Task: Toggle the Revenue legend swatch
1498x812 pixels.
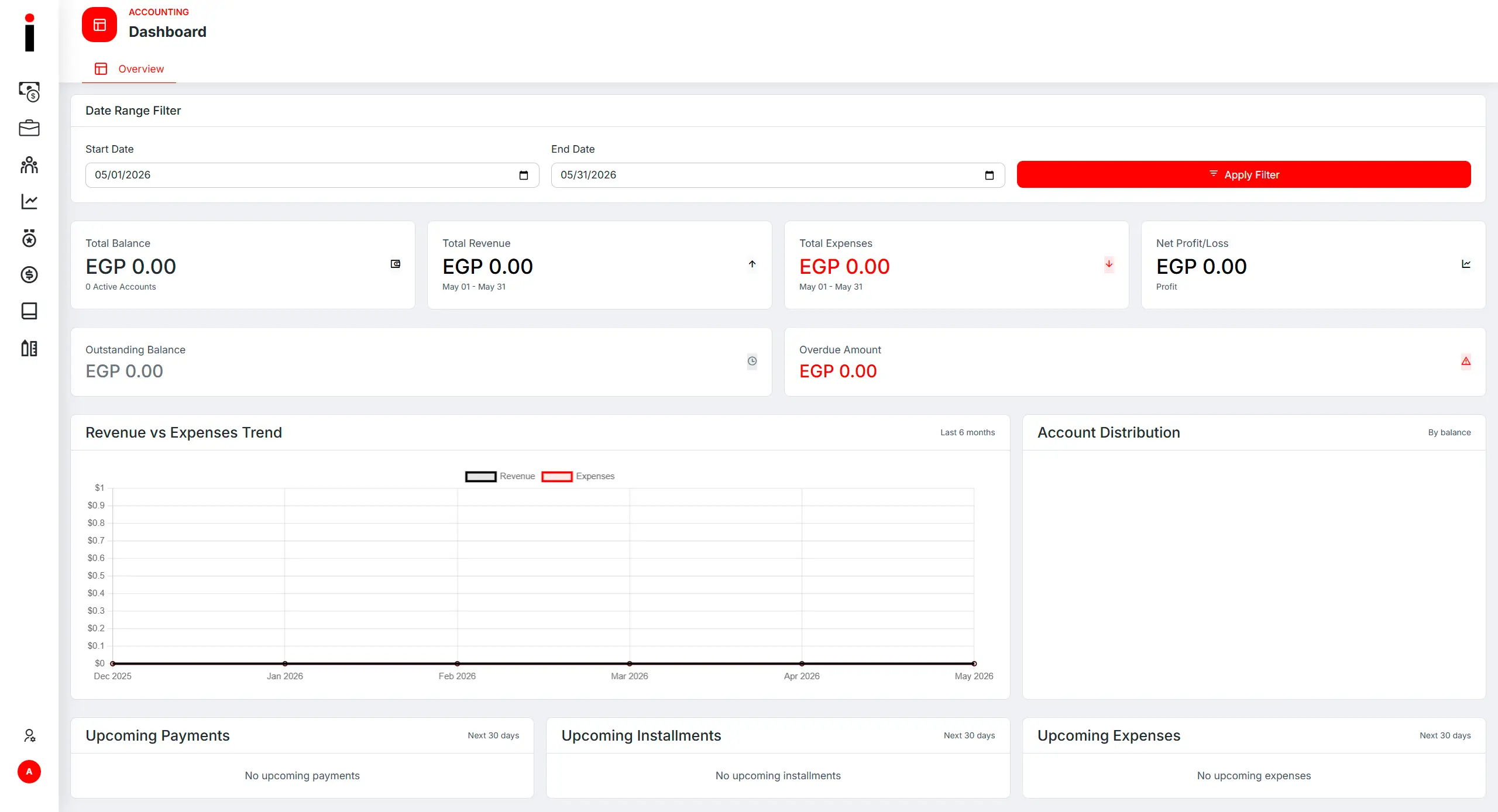Action: 481,476
